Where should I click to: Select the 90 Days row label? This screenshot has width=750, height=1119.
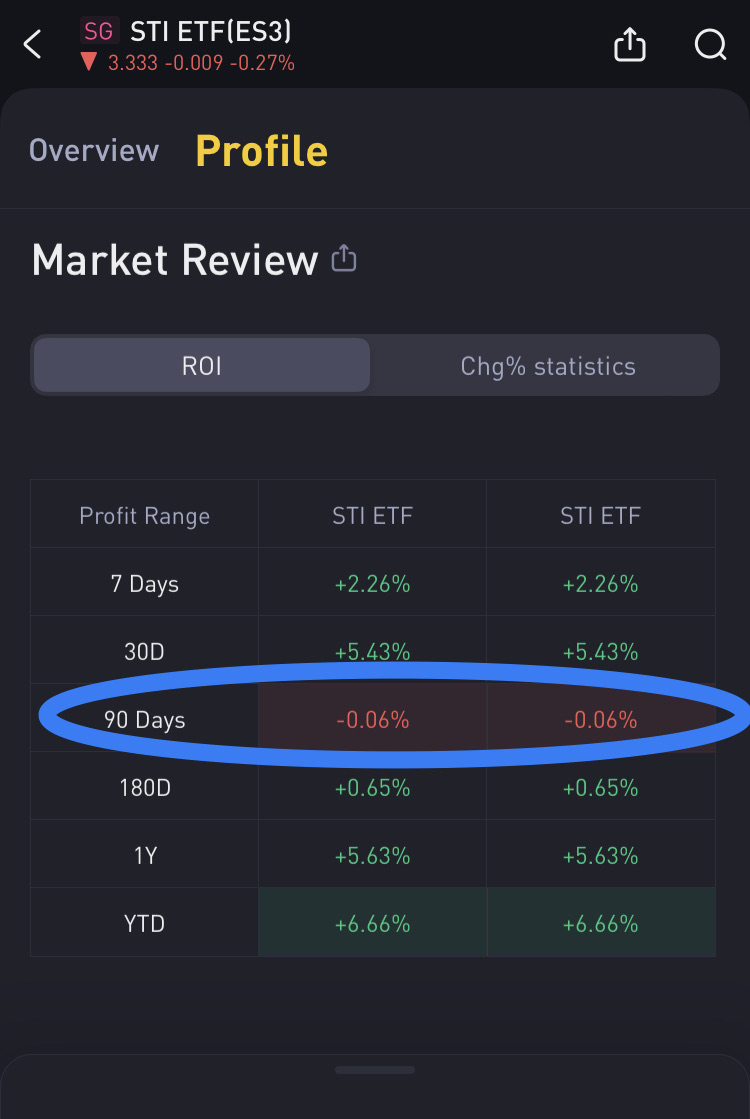(x=144, y=720)
